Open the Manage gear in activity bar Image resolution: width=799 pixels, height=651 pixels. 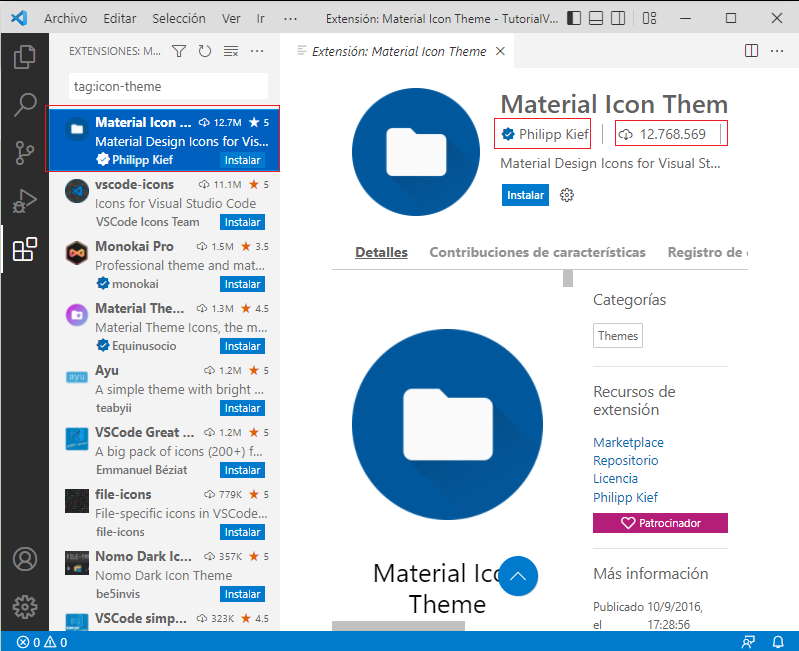[x=24, y=607]
